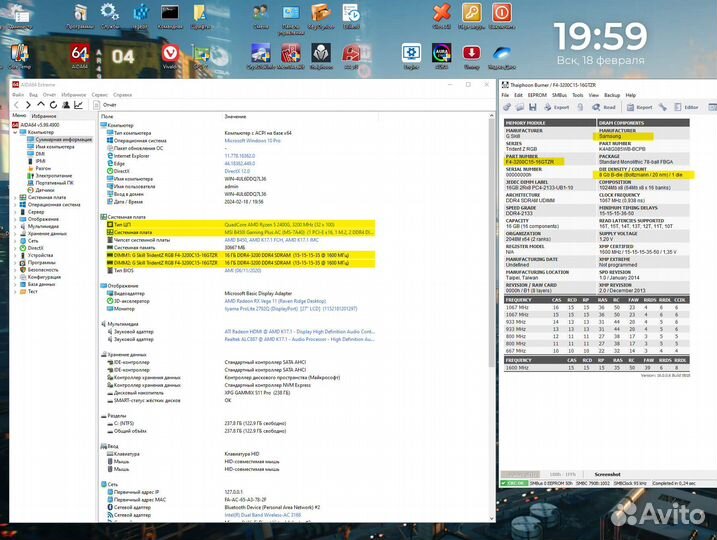Open the AIDA64 graph icon in toolbar

point(79,105)
